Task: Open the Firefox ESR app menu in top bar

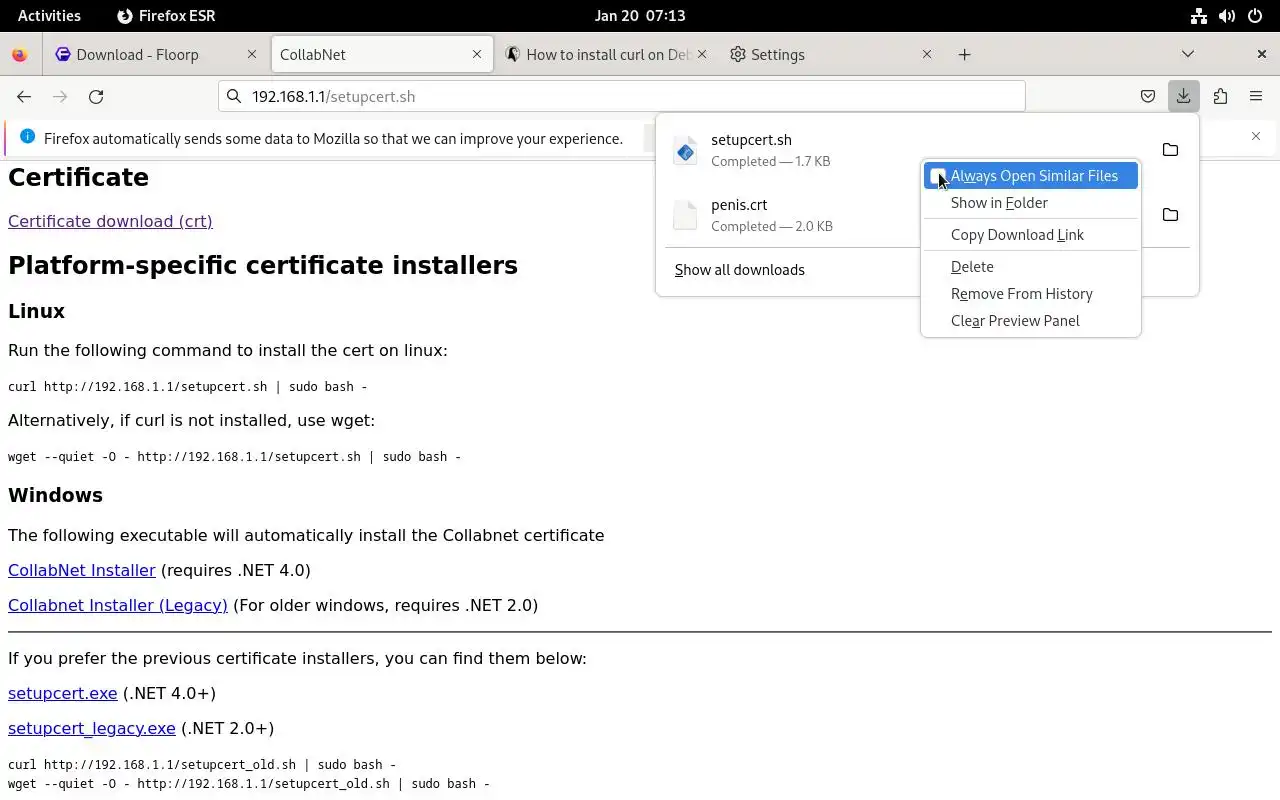Action: click(166, 15)
